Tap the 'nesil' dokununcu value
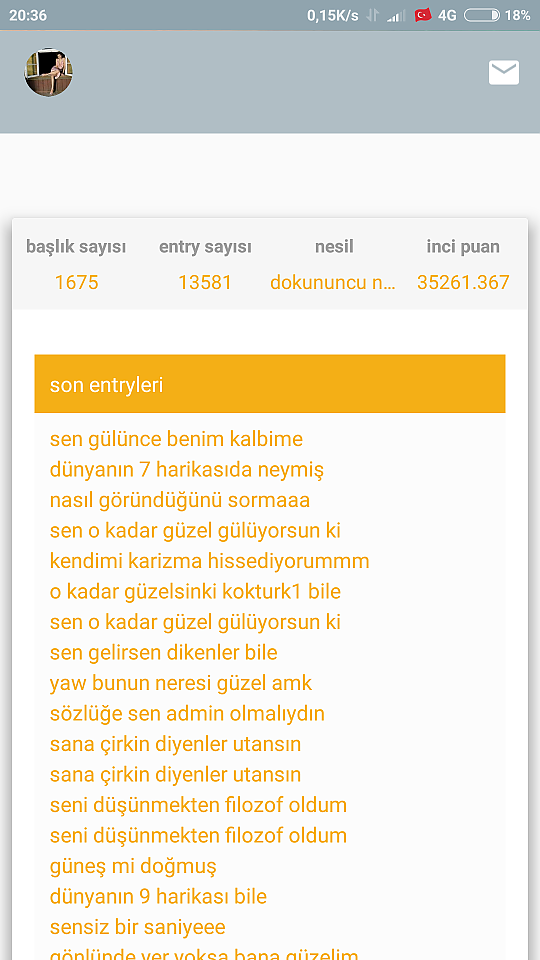Screen dimensions: 540x960 [x=334, y=282]
